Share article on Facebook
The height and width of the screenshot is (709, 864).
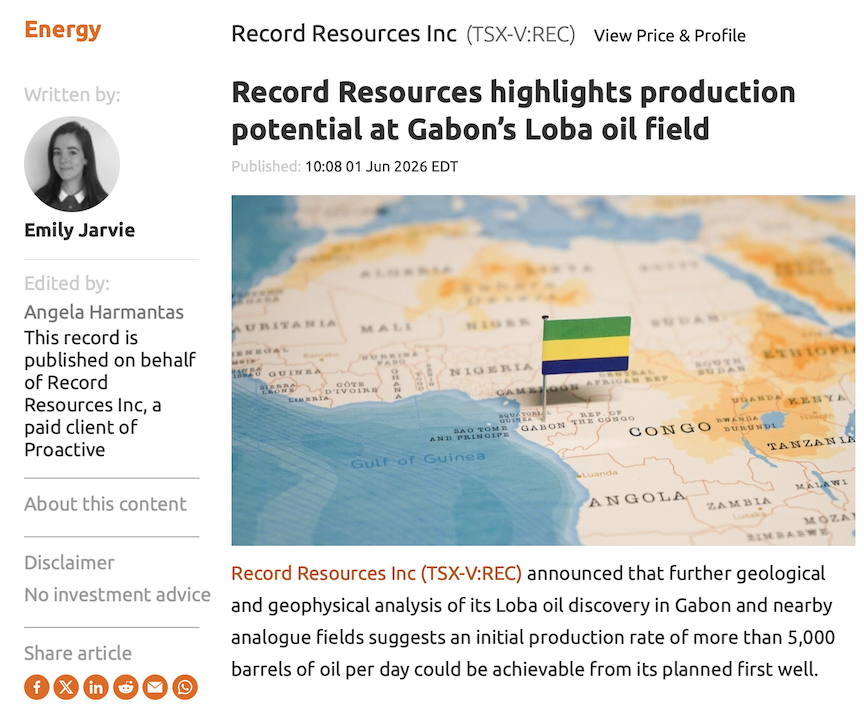pyautogui.click(x=37, y=687)
